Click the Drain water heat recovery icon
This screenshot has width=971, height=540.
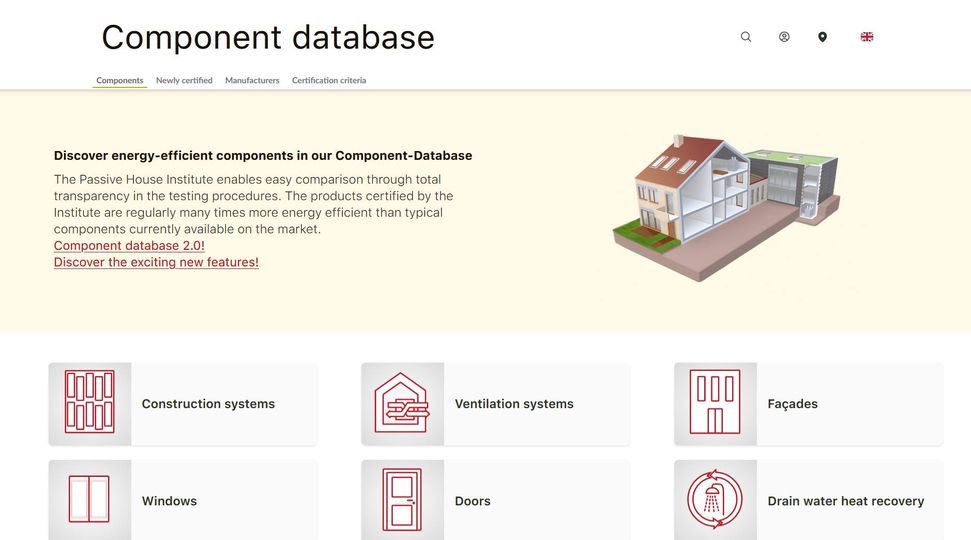tap(715, 499)
